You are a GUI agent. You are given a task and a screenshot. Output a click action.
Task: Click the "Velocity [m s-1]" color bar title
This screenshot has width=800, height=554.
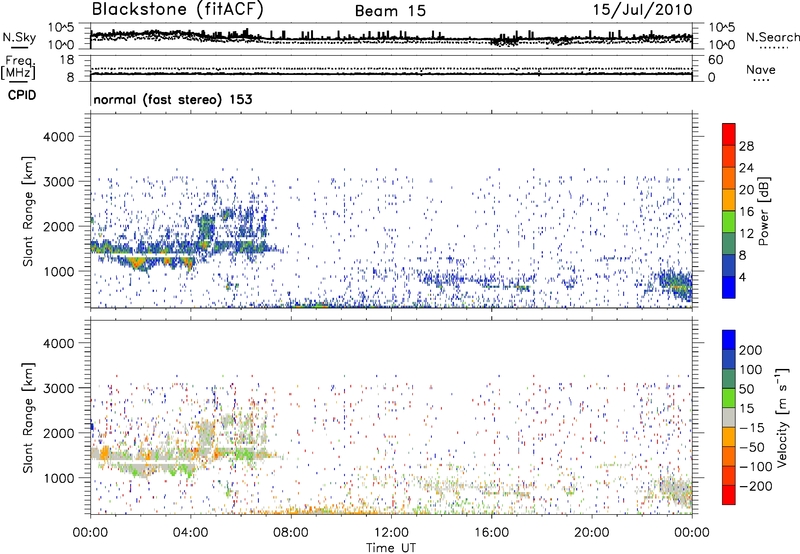coord(781,417)
